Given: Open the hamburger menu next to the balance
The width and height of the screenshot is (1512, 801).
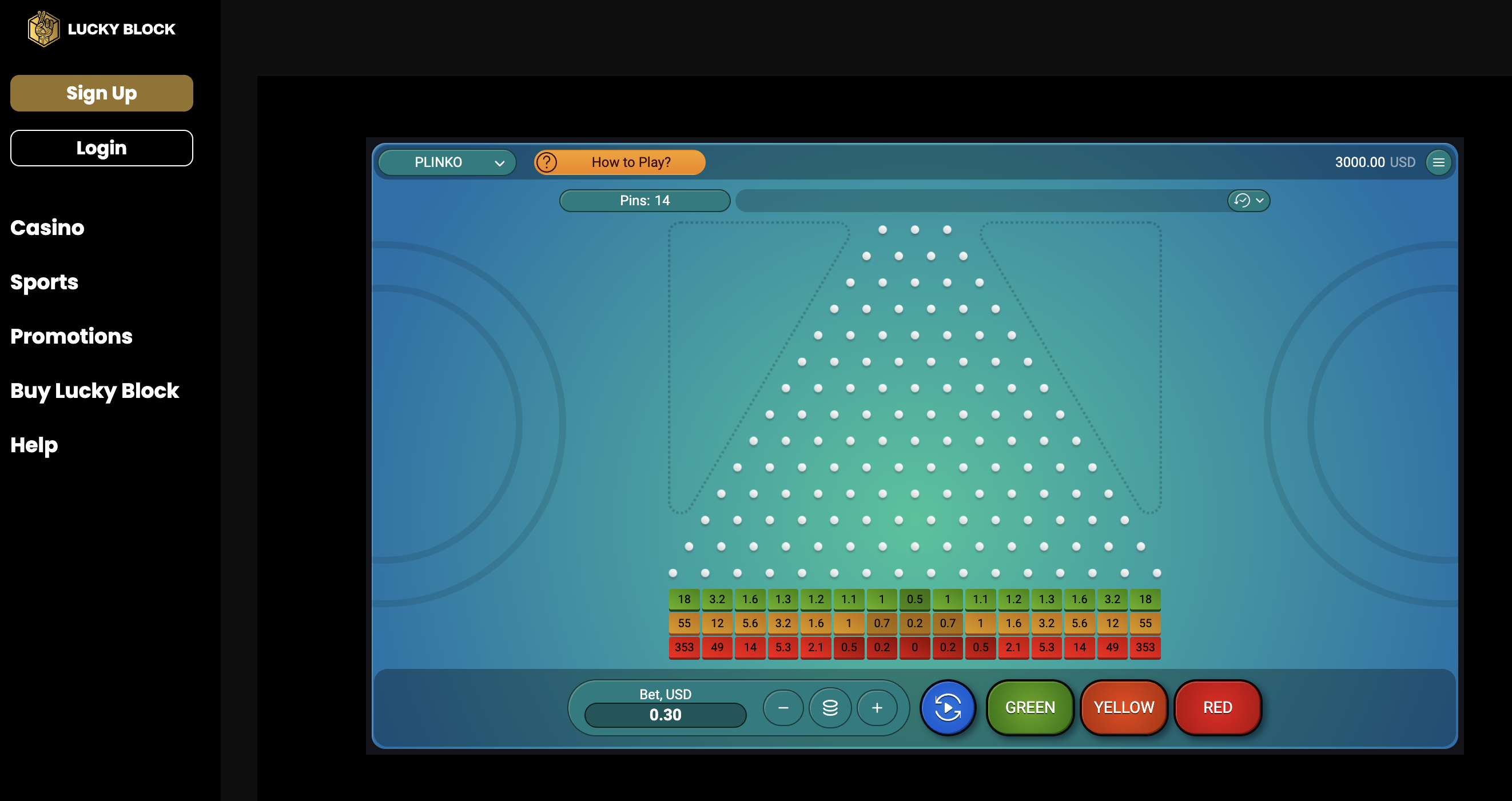Looking at the screenshot, I should (1438, 162).
